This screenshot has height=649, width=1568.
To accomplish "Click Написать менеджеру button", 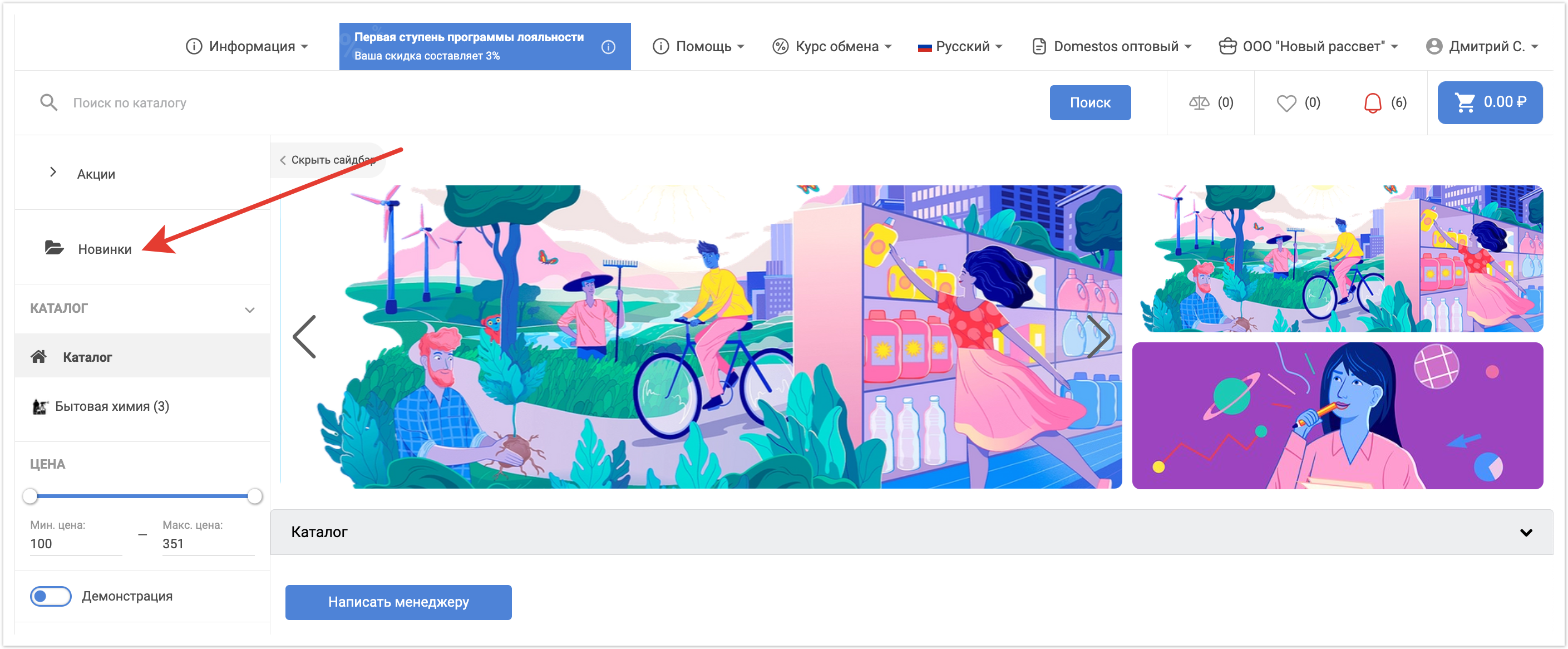I will click(x=398, y=602).
